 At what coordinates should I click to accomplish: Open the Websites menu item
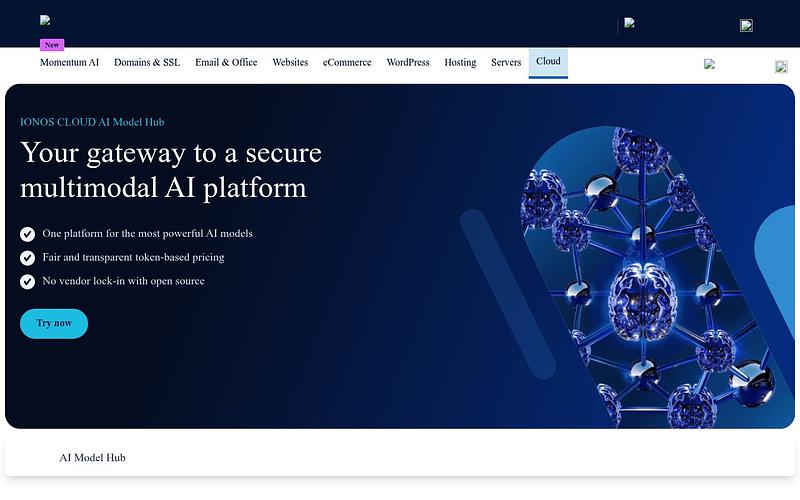click(290, 63)
